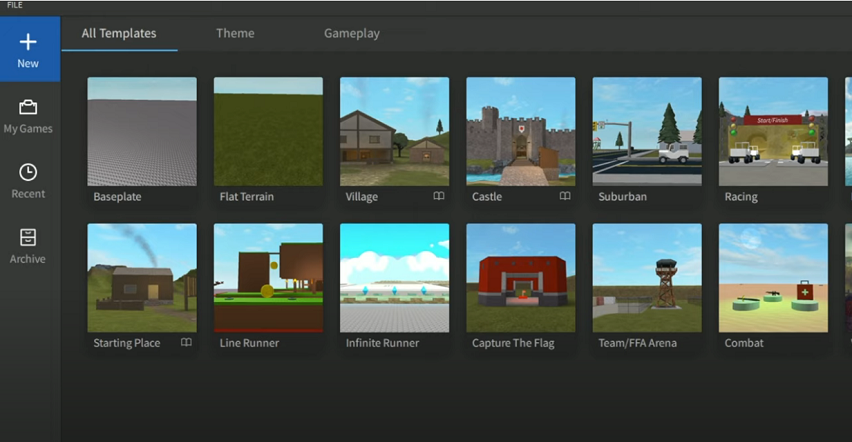Pick the Team/FFA Arena template thumbnail
Viewport: 852px width, 442px height.
(x=647, y=278)
